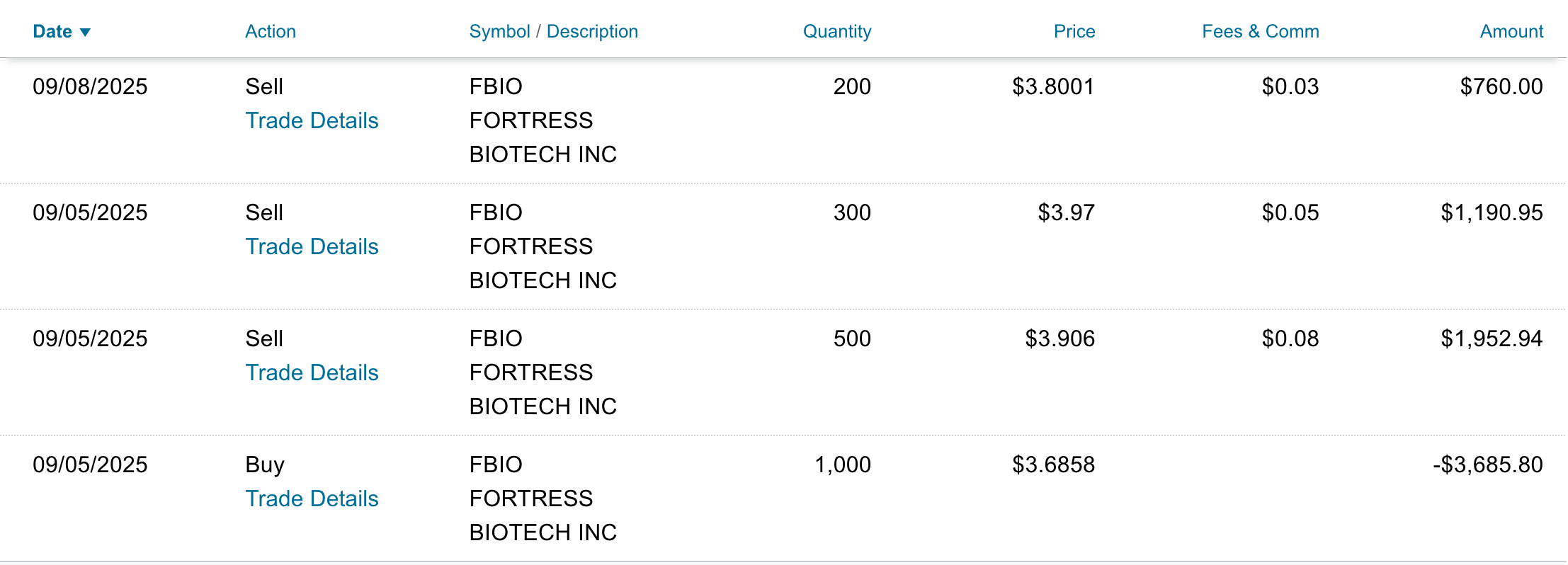Click the $3.8001 price value
Viewport: 1568px width, 565px height.
pyautogui.click(x=1053, y=86)
